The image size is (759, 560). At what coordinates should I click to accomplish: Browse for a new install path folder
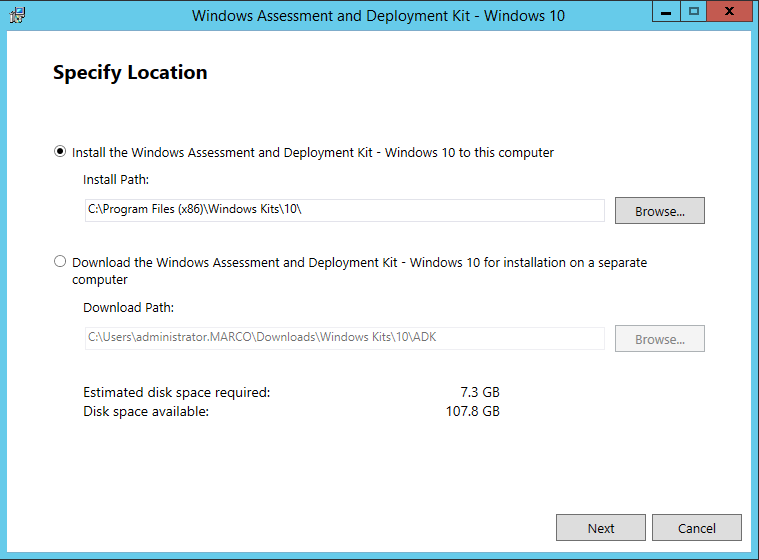pyautogui.click(x=660, y=211)
